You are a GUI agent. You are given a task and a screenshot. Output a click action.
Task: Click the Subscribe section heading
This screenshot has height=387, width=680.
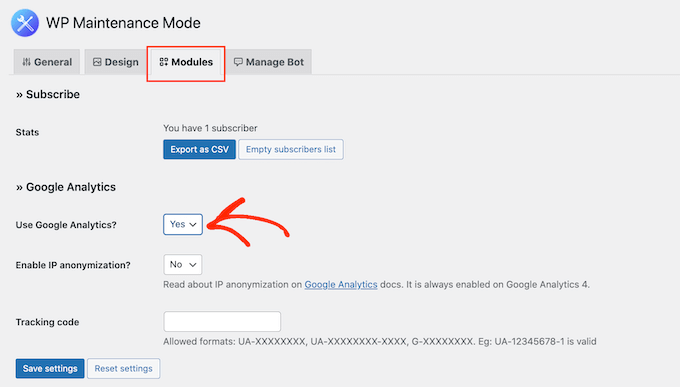click(x=48, y=95)
